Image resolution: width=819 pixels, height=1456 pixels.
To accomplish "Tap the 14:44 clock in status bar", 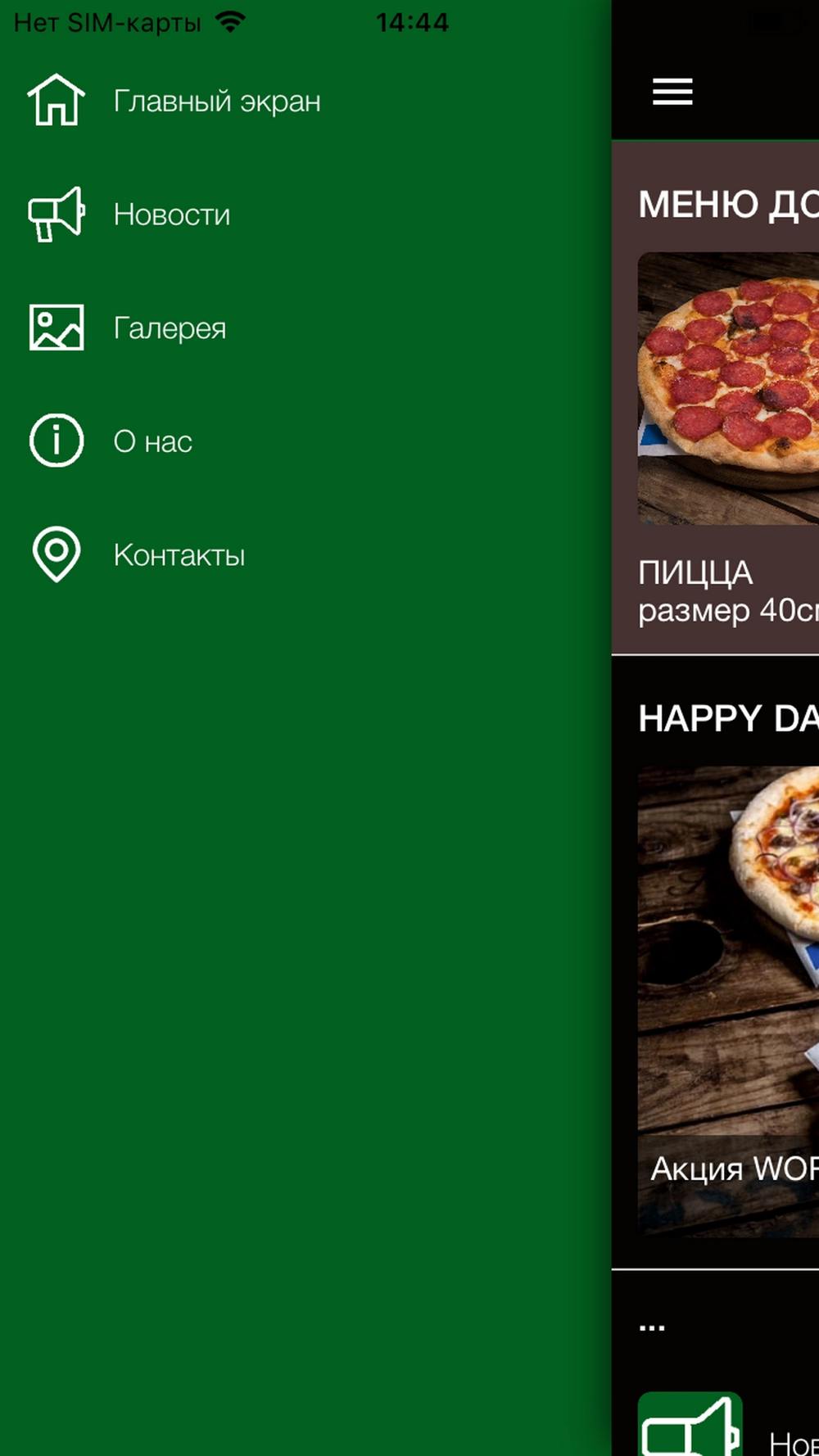I will click(x=413, y=22).
